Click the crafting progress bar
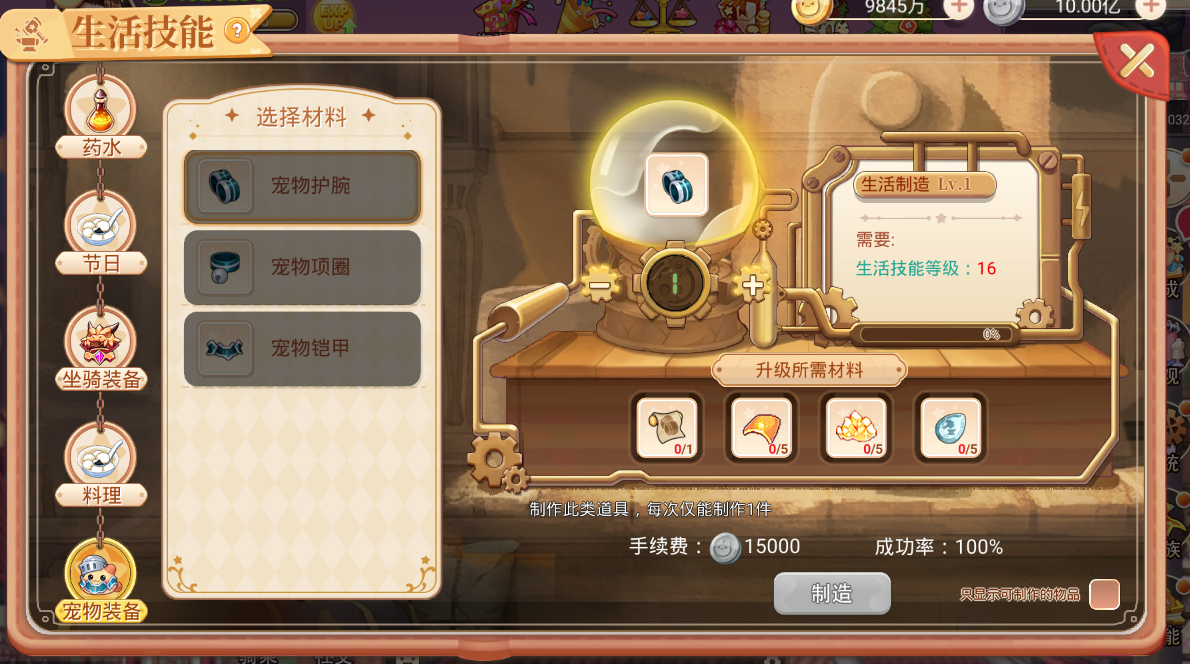The height and width of the screenshot is (664, 1190). (x=936, y=335)
